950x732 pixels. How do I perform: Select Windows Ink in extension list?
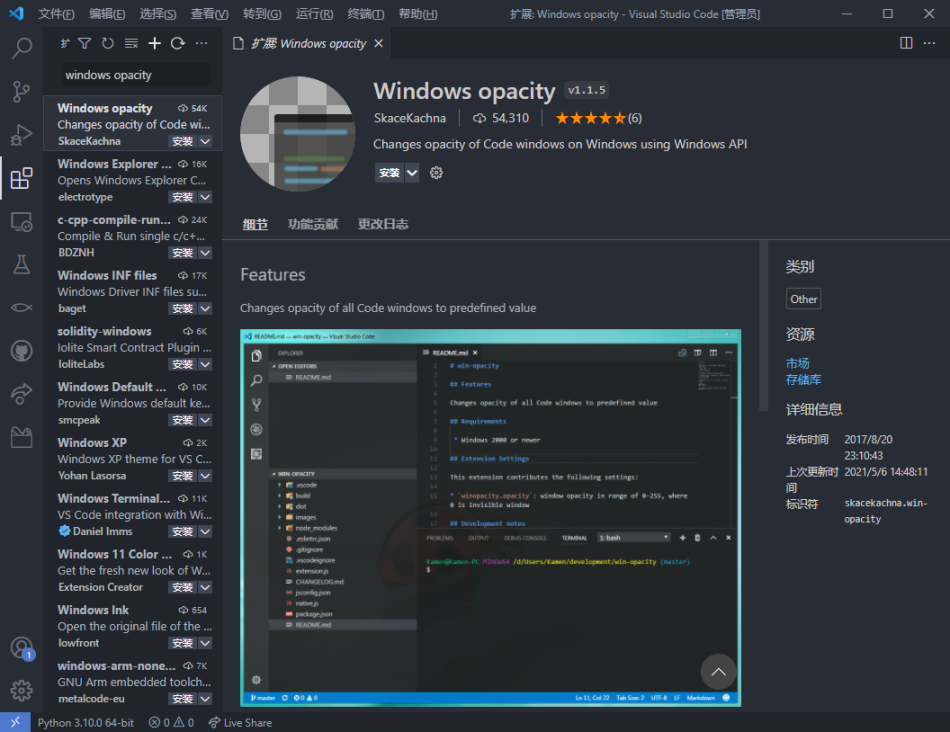click(x=133, y=626)
